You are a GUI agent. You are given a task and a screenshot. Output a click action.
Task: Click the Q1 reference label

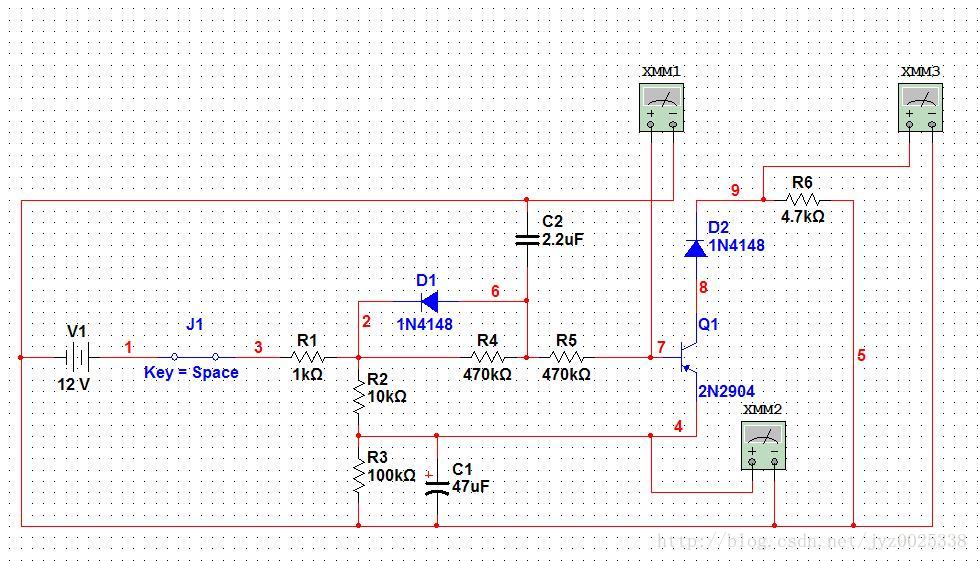708,324
